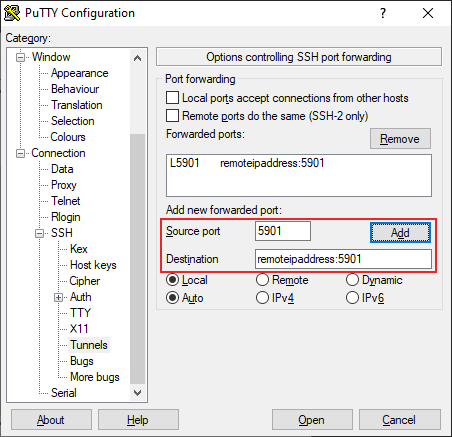Click the Remove button
The width and height of the screenshot is (452, 437).
click(x=400, y=139)
